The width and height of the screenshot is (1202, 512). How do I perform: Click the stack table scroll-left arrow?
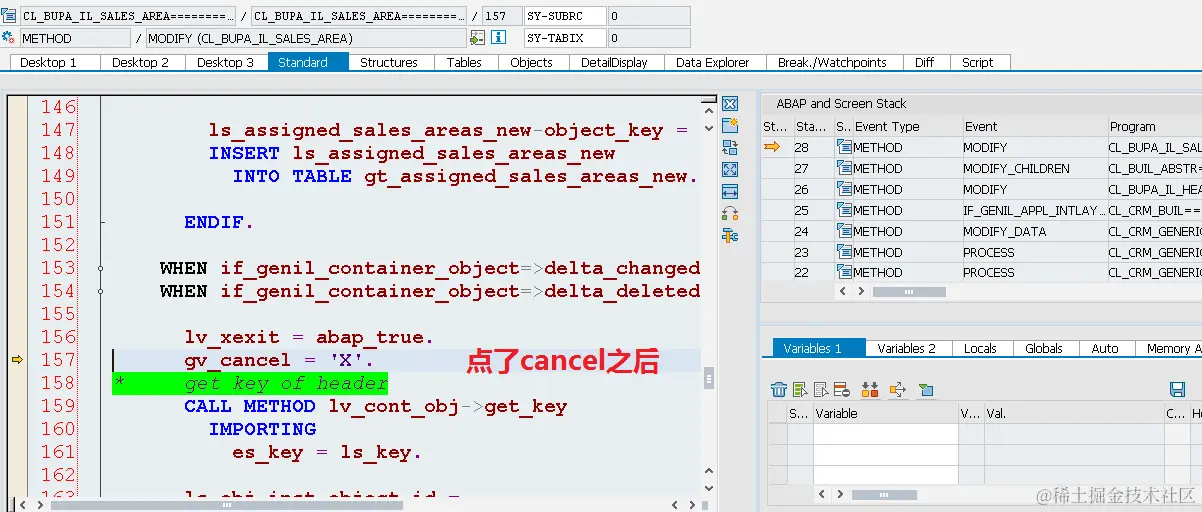pyautogui.click(x=843, y=291)
